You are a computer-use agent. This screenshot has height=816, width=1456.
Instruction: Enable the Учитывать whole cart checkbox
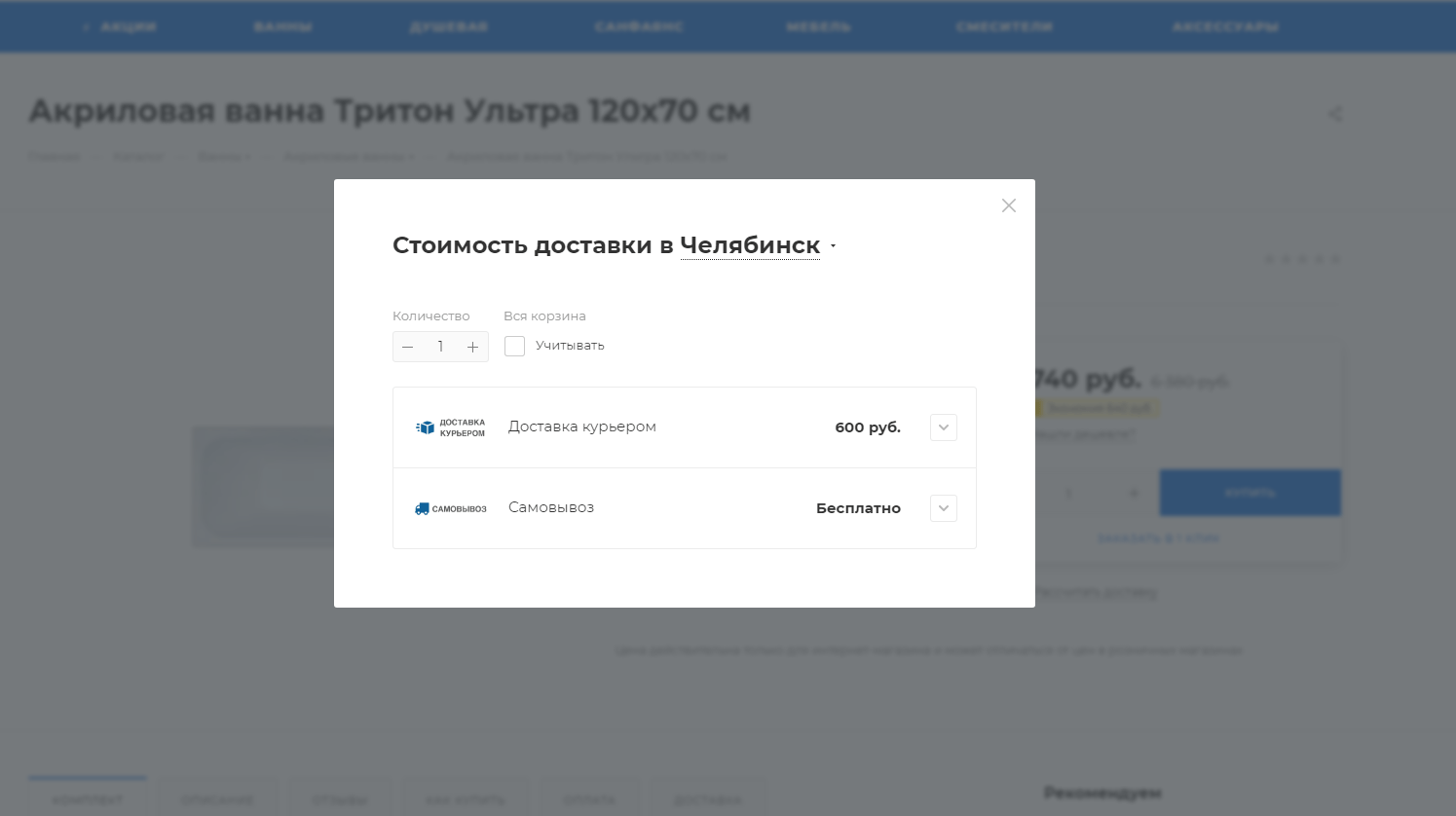click(x=514, y=346)
